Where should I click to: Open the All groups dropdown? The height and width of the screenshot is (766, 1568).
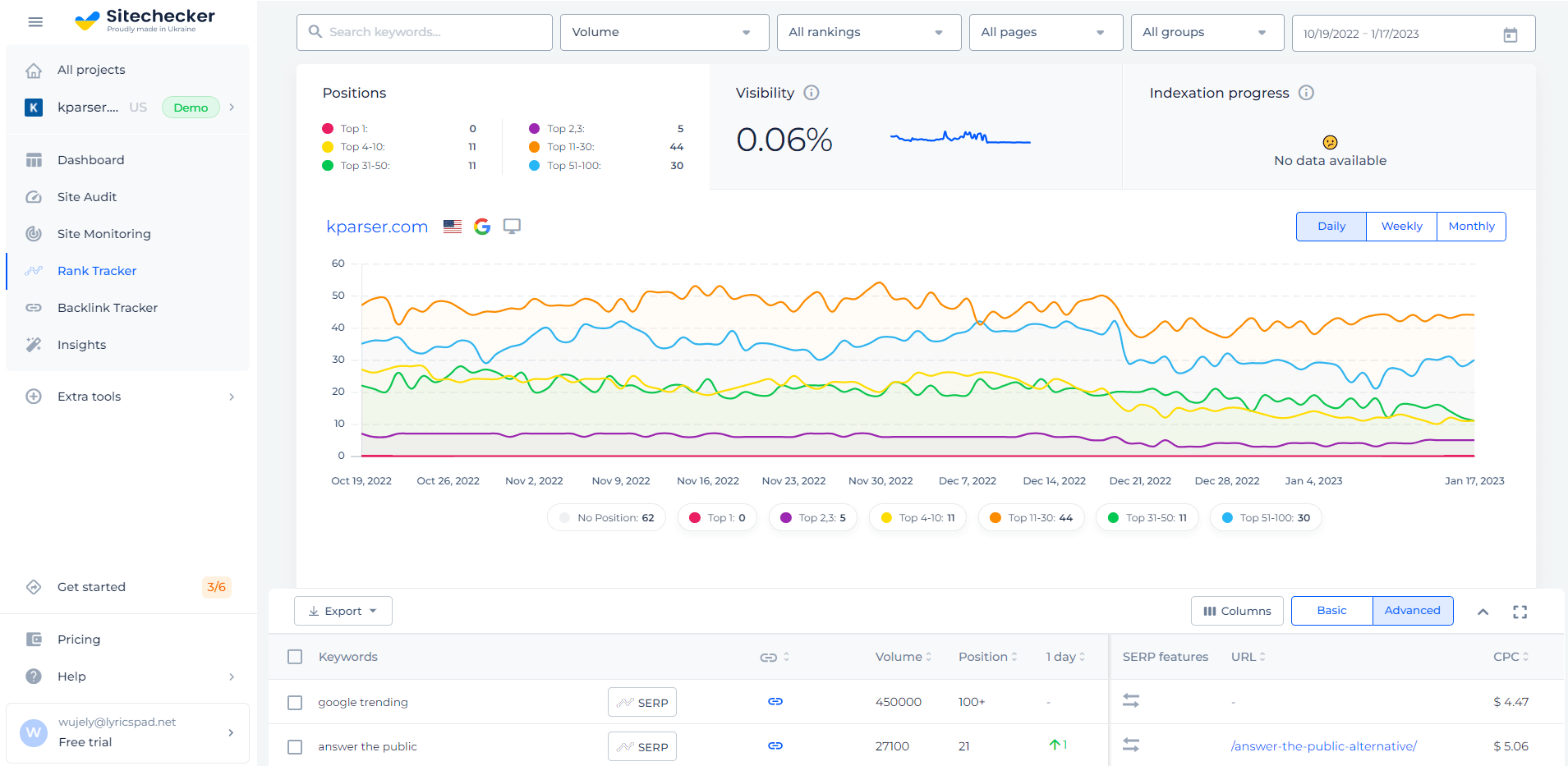click(1207, 33)
